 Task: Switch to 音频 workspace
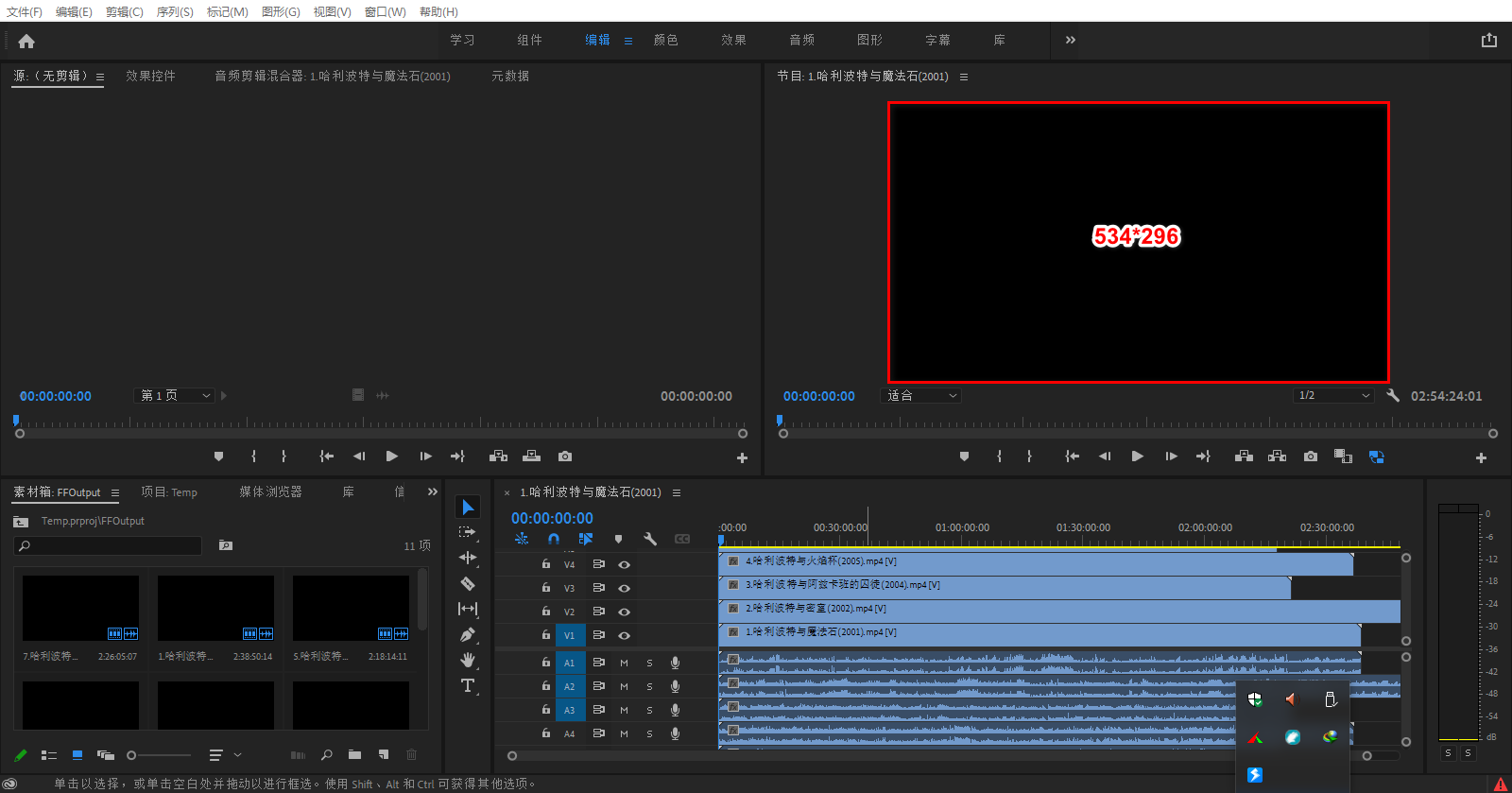[802, 40]
